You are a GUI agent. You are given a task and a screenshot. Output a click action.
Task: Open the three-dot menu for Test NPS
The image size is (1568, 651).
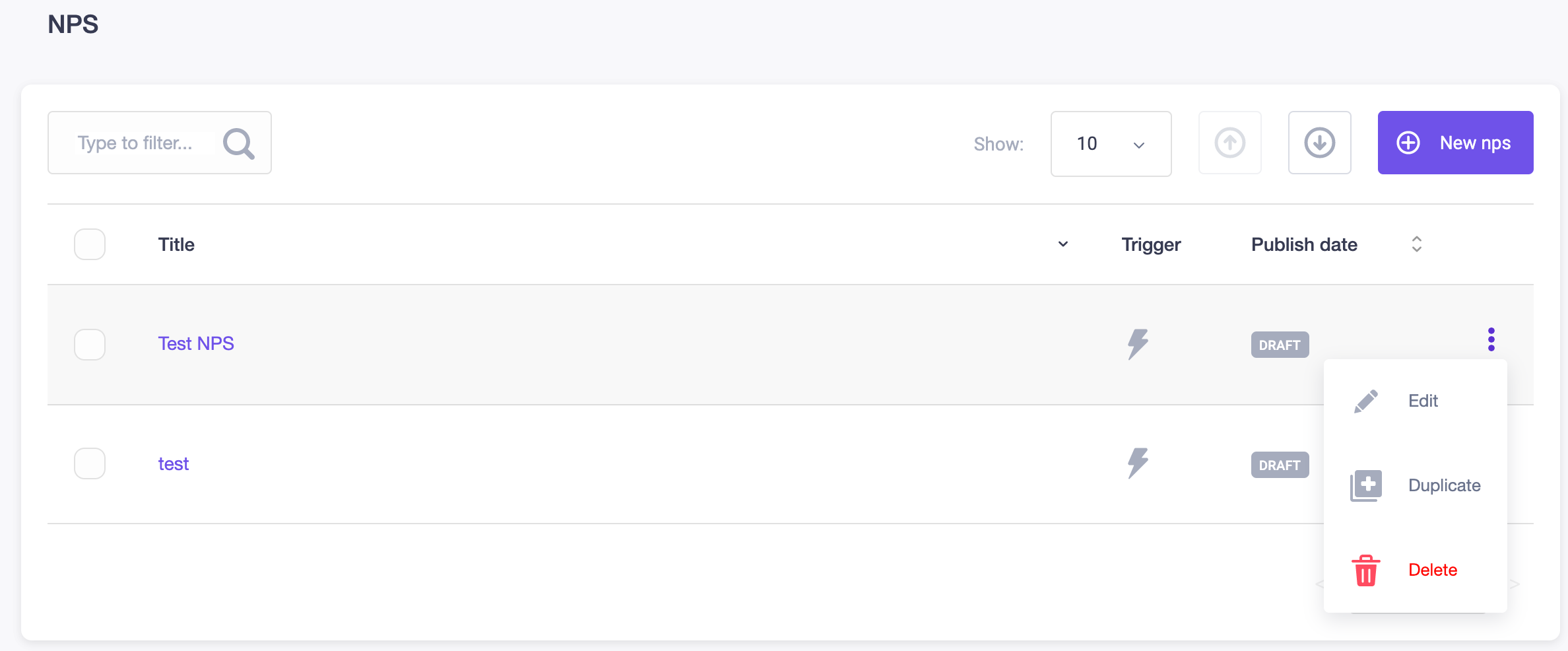pyautogui.click(x=1491, y=339)
